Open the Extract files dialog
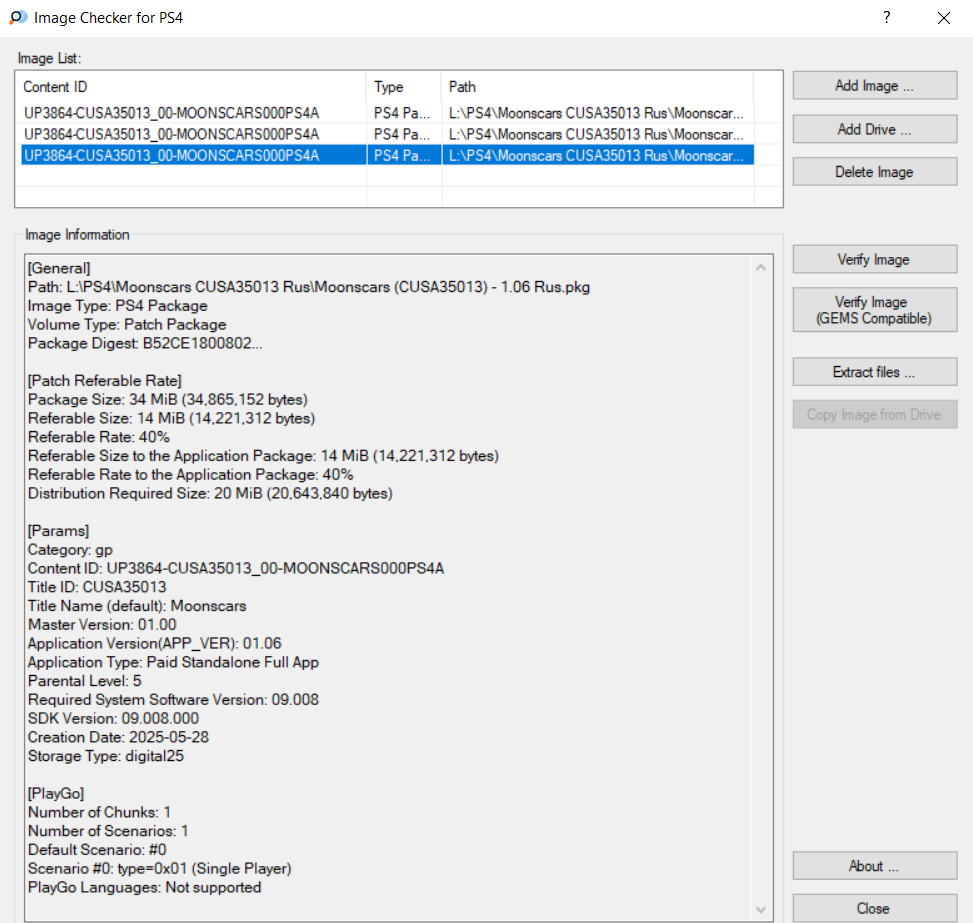 click(874, 372)
